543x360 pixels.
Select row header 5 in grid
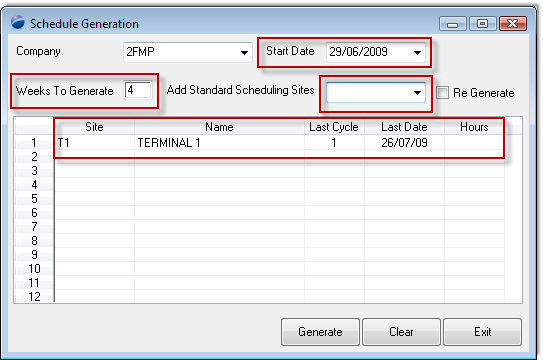34,199
